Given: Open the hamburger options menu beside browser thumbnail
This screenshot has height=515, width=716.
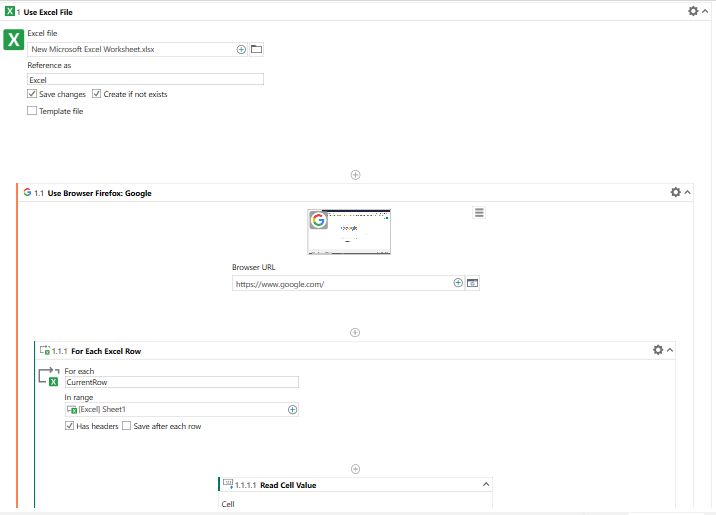Looking at the screenshot, I should 479,213.
